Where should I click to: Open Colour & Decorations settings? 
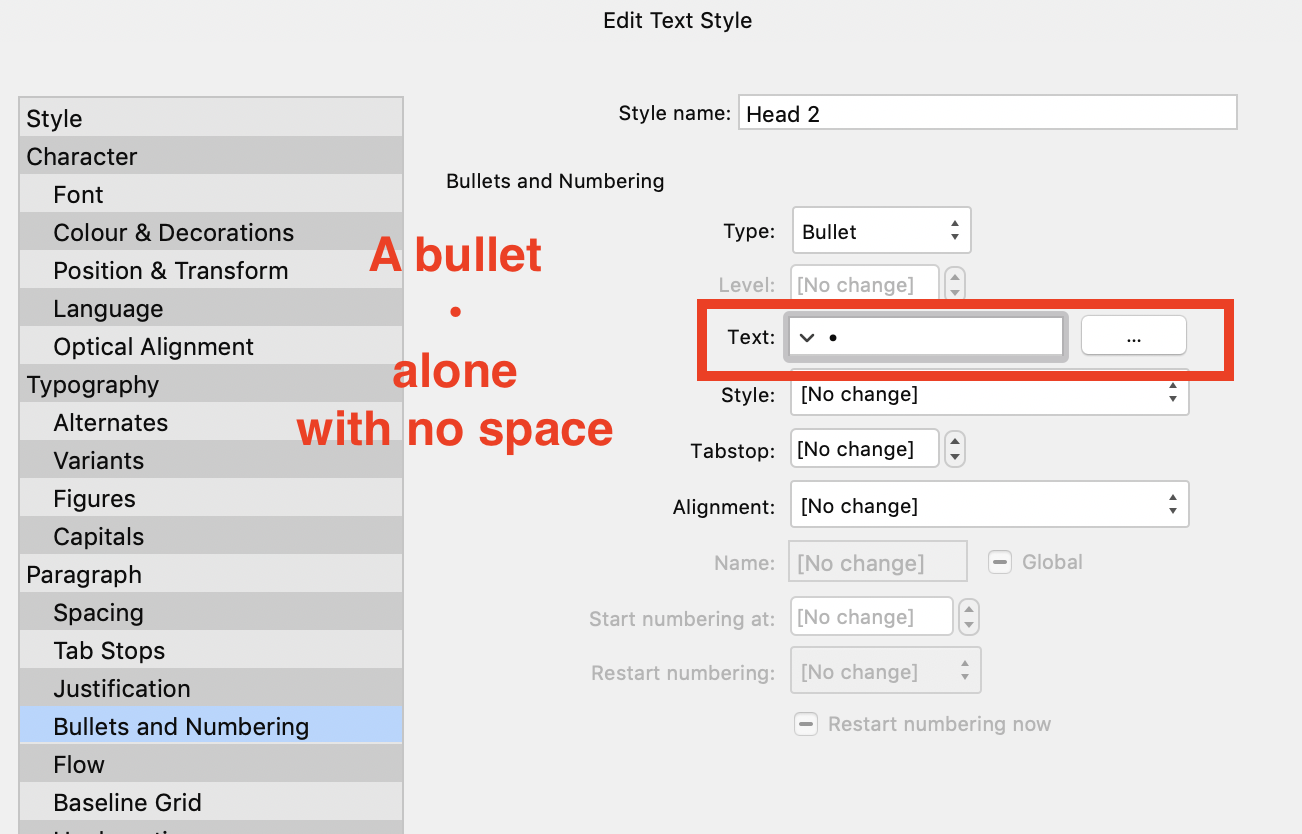(173, 232)
